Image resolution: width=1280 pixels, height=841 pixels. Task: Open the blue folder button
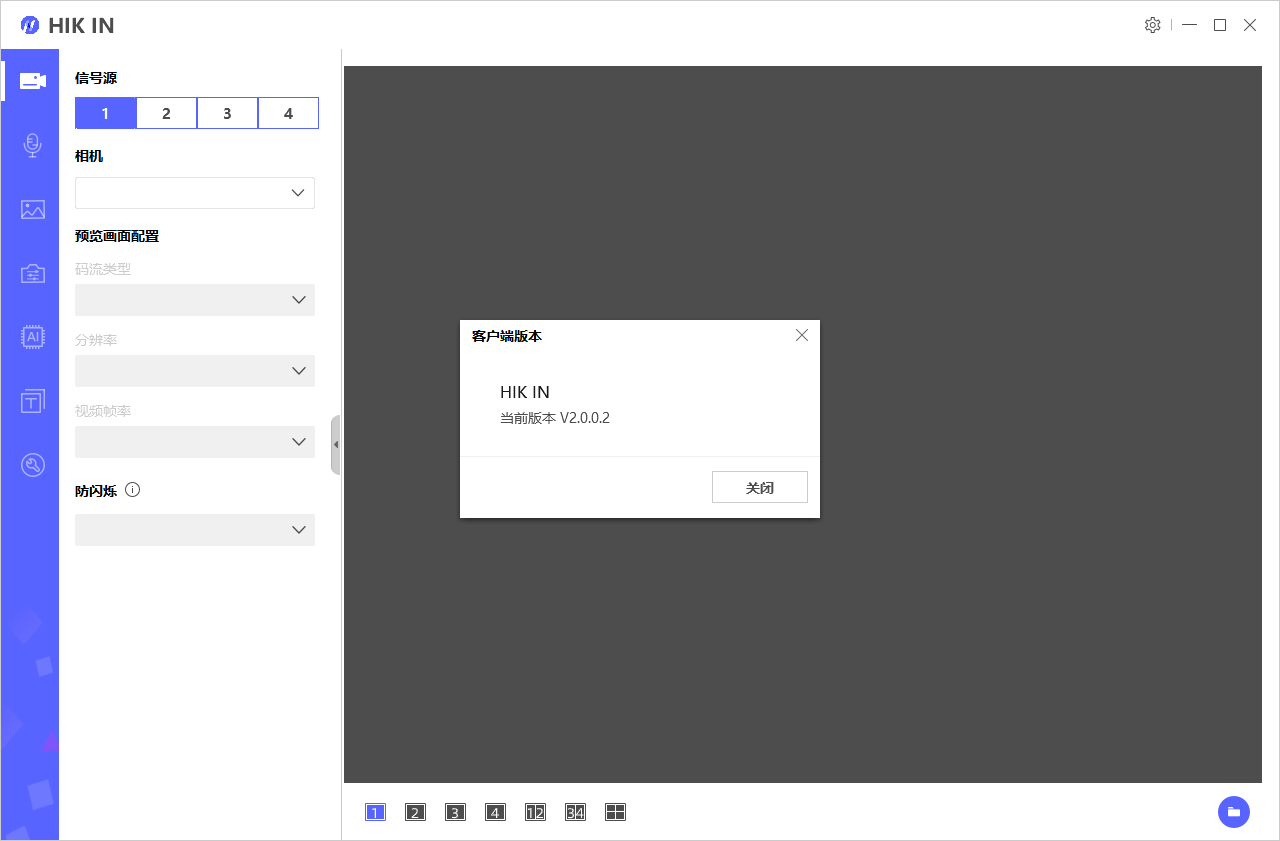pos(1234,812)
